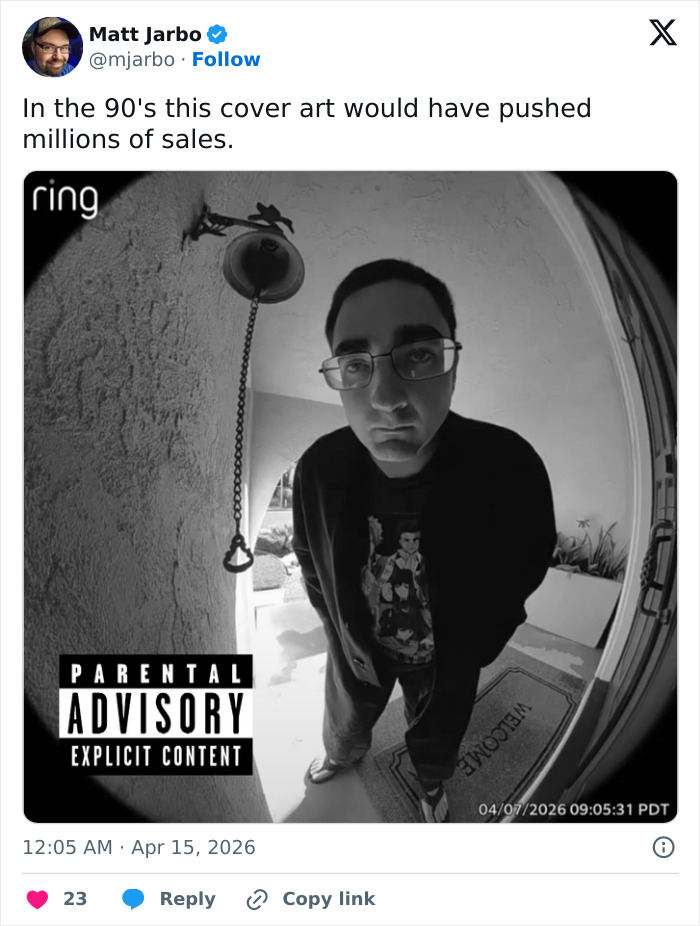Image resolution: width=700 pixels, height=926 pixels.
Task: Click the tweet text about 90's cover art
Action: pos(307,123)
